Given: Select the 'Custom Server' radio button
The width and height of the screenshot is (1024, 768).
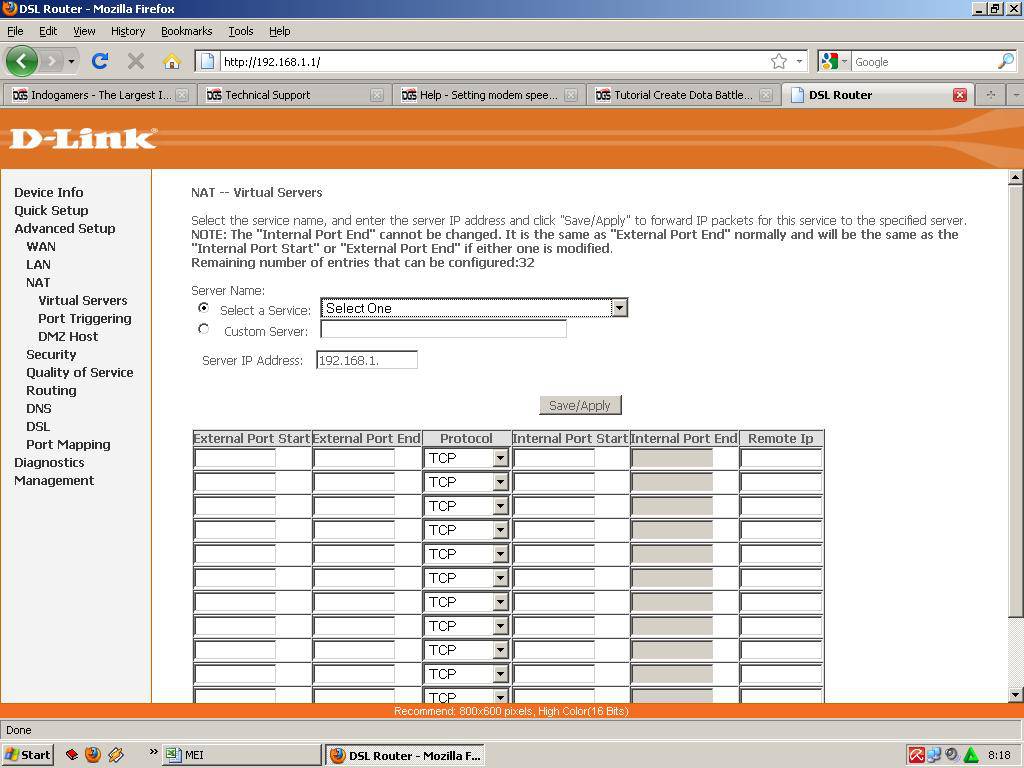Looking at the screenshot, I should (204, 328).
